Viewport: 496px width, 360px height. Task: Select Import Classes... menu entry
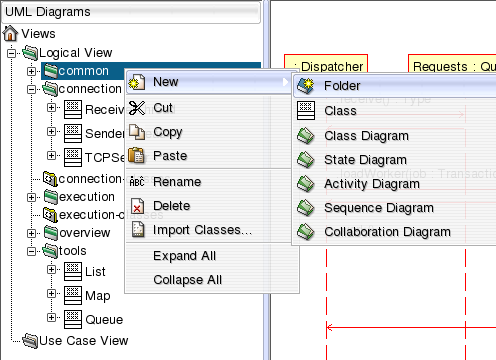(209, 230)
